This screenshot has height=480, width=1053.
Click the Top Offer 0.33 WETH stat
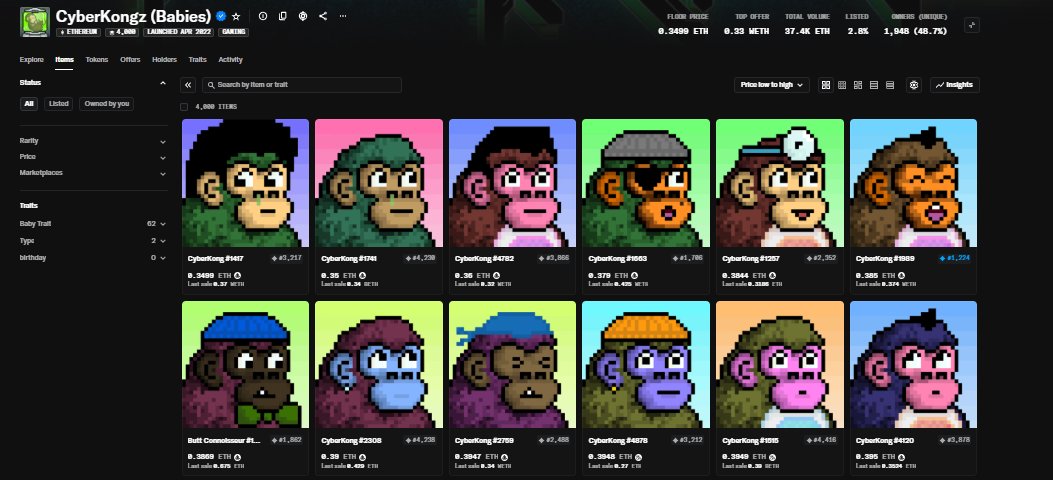tap(746, 24)
